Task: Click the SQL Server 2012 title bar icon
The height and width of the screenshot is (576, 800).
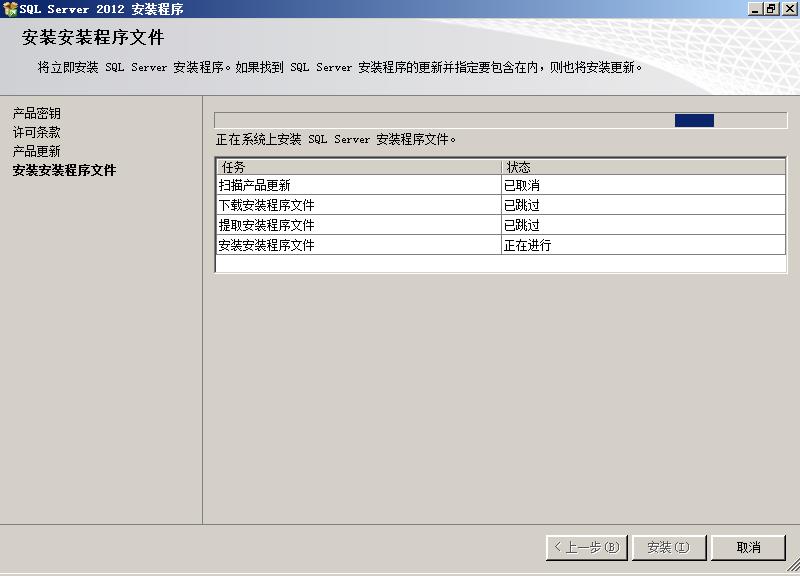Action: tap(9, 9)
